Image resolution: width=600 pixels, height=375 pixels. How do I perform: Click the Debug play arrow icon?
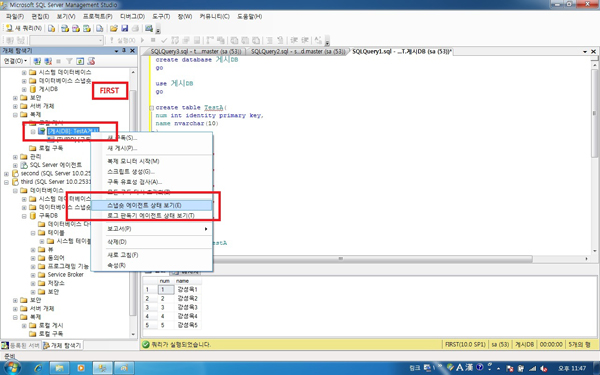pyautogui.click(x=142, y=40)
